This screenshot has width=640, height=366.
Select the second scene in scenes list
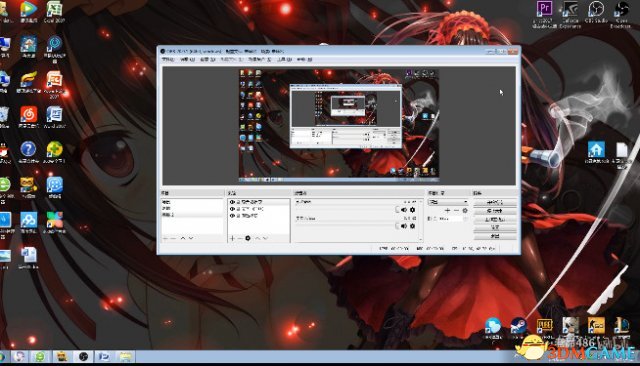click(x=192, y=209)
